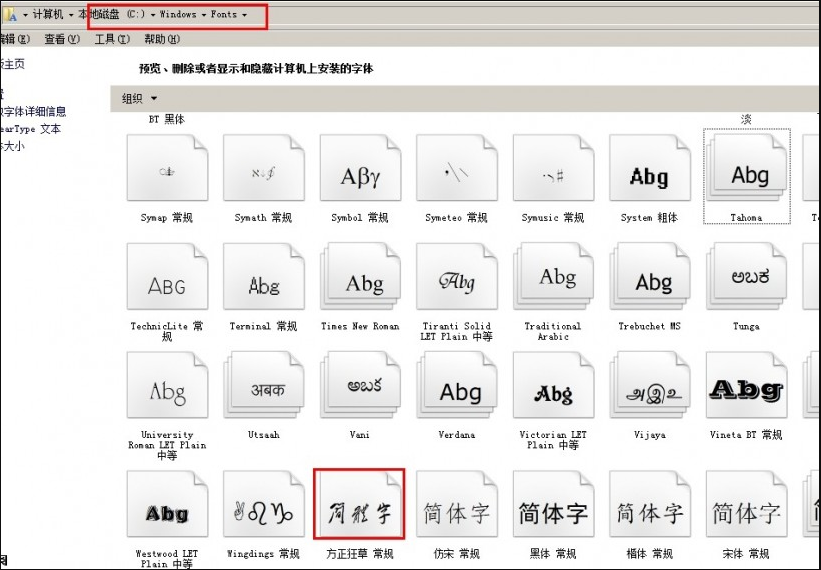This screenshot has width=821, height=570.
Task: Open the 工具(T) menu
Action: click(112, 39)
